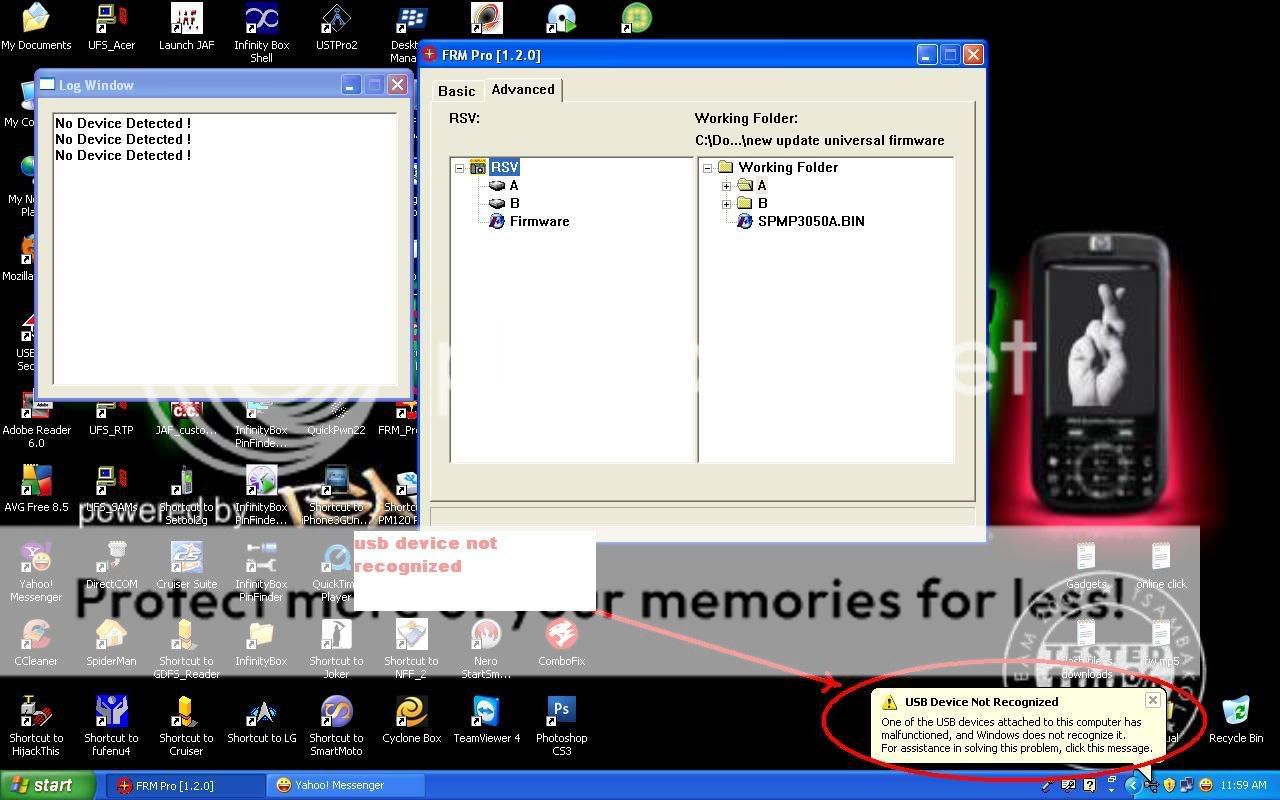Open Shortcut to Cruiser icon
1280x800 pixels.
click(x=186, y=727)
